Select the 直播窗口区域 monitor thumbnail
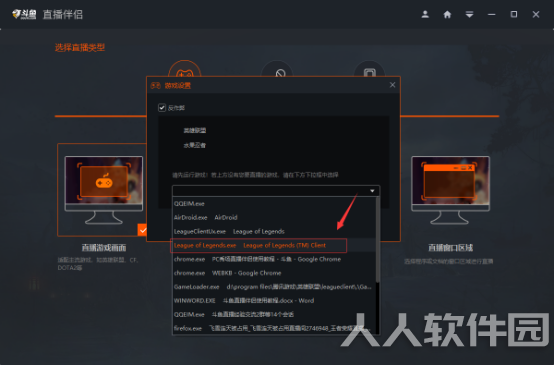554x365 pixels. 450,190
